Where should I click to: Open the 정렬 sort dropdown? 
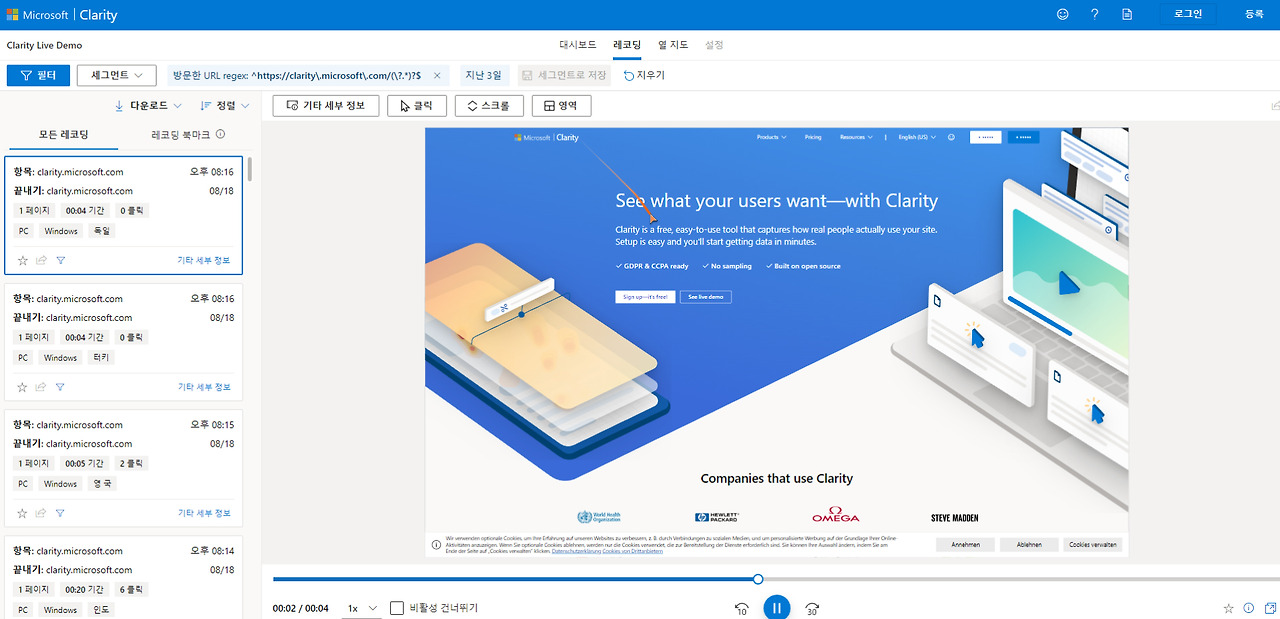point(225,105)
